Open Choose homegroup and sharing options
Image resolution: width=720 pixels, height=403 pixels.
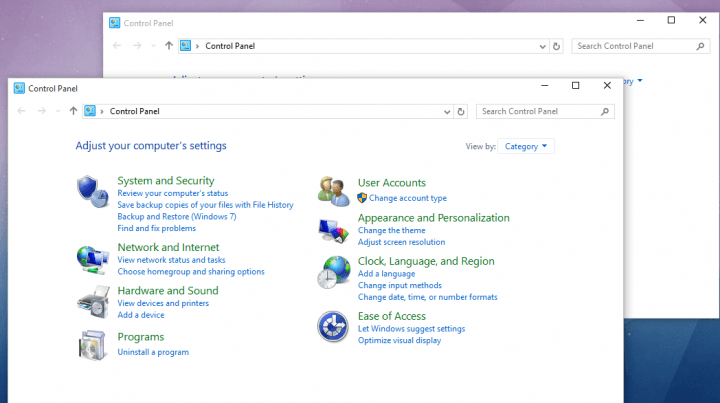tap(191, 272)
